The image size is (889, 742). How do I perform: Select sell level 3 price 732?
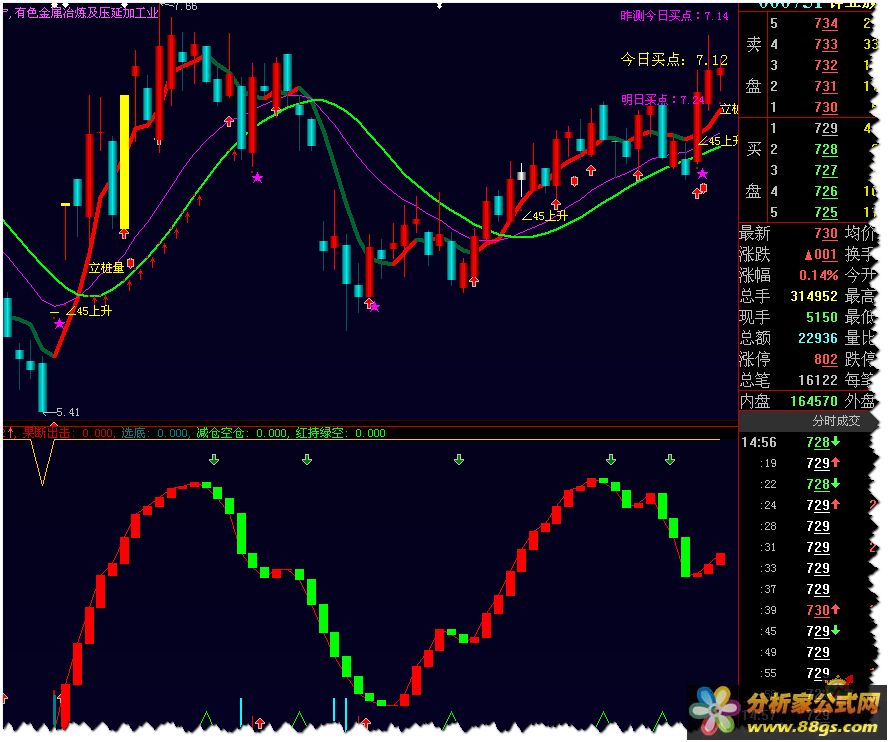click(826, 65)
